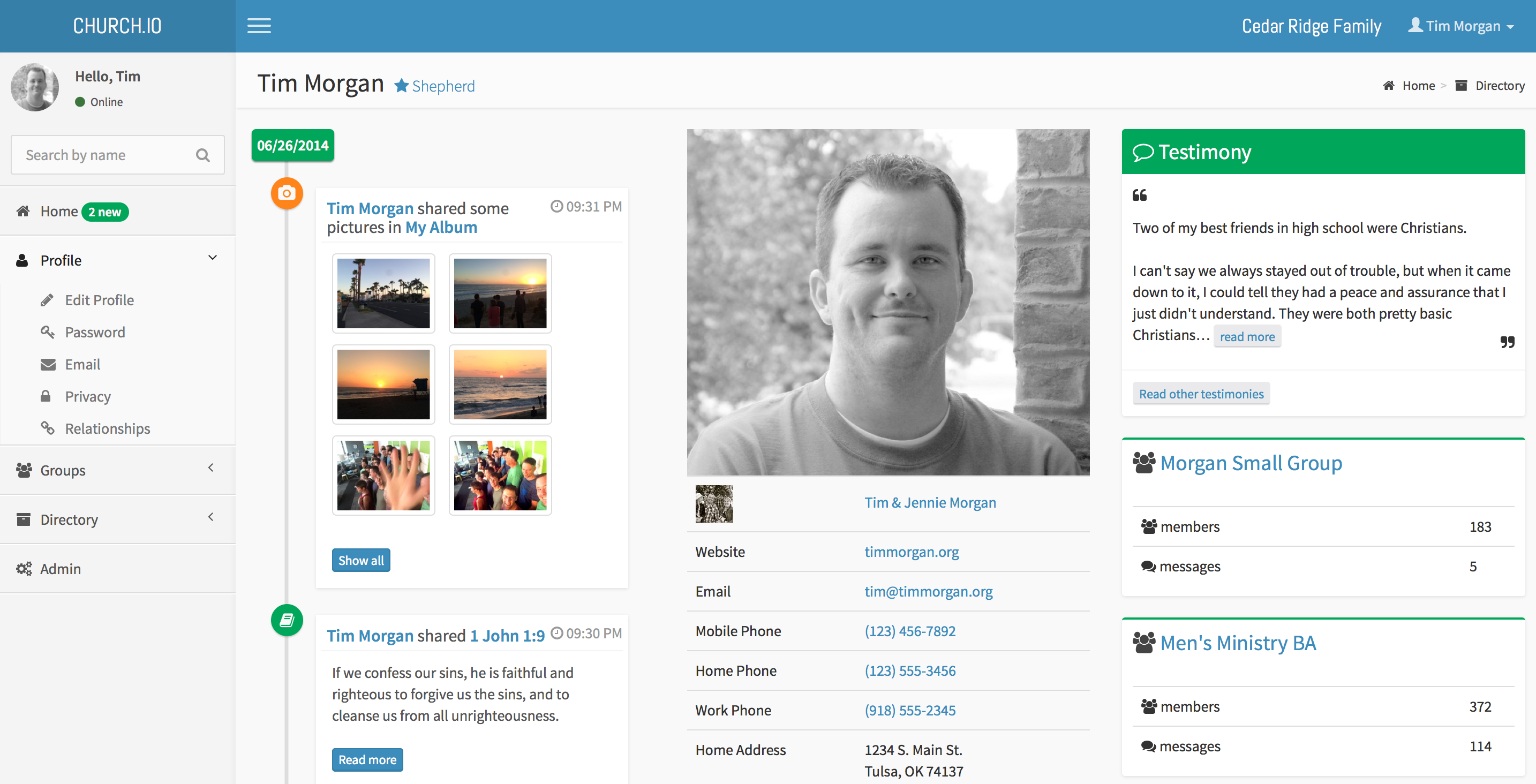Click the Directory breadcrumb archive icon

pyautogui.click(x=1461, y=86)
